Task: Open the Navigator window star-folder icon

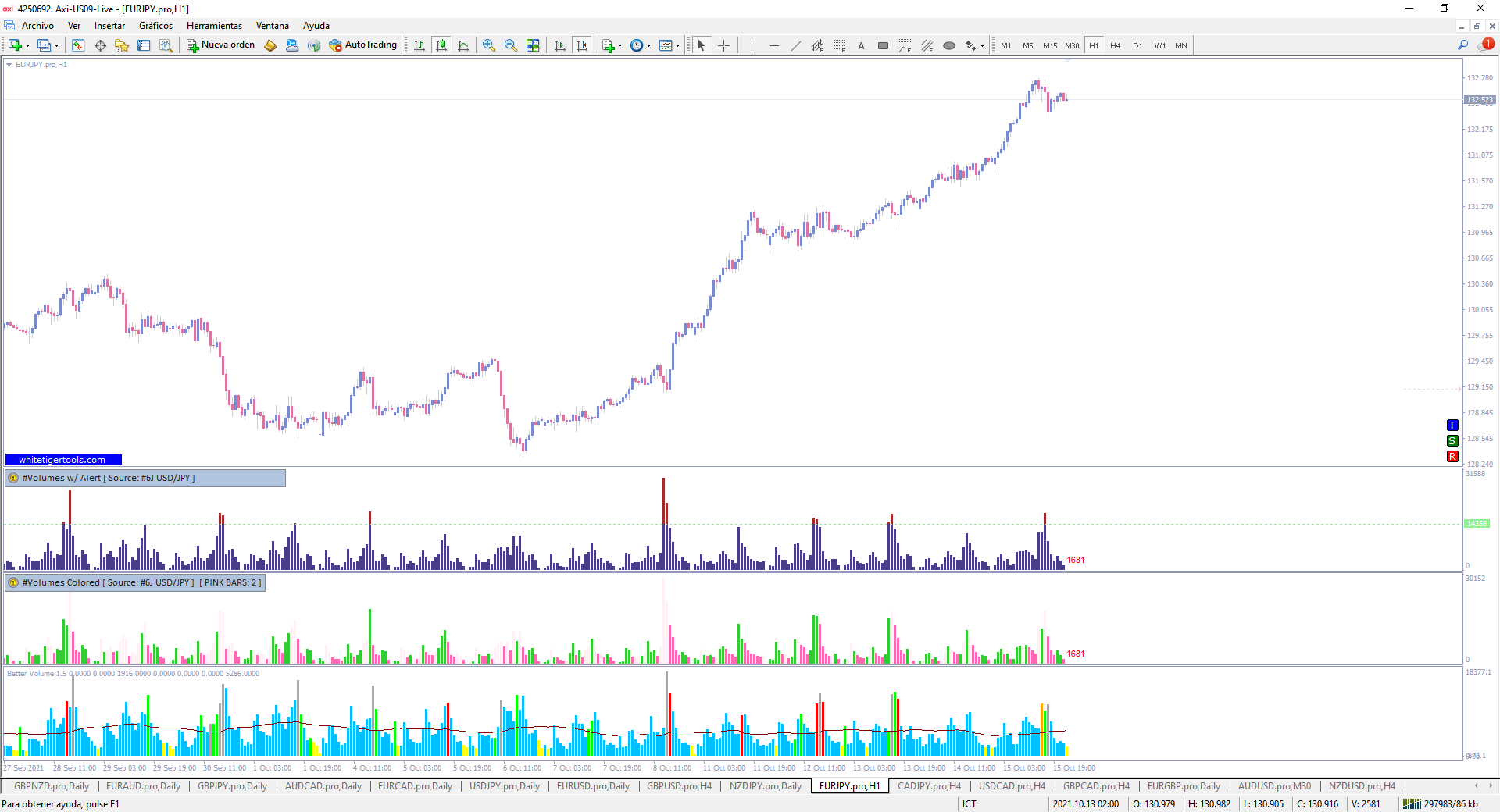Action: pyautogui.click(x=122, y=45)
